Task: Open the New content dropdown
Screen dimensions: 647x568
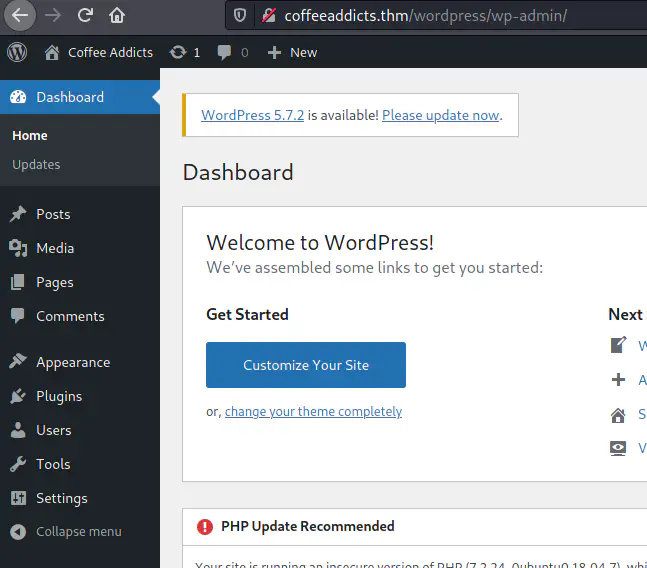Action: [292, 52]
